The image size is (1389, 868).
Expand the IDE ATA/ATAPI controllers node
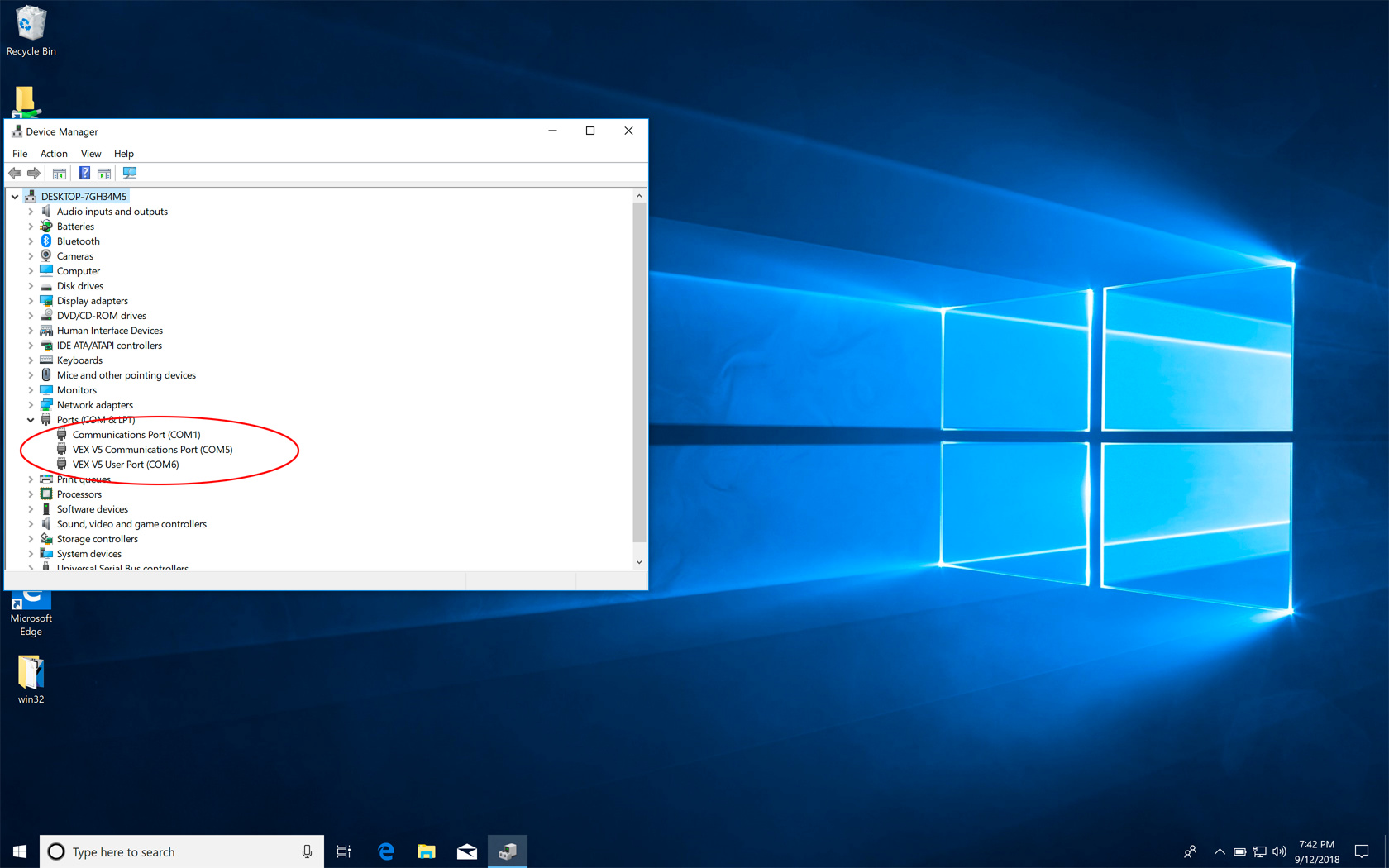pyautogui.click(x=31, y=346)
